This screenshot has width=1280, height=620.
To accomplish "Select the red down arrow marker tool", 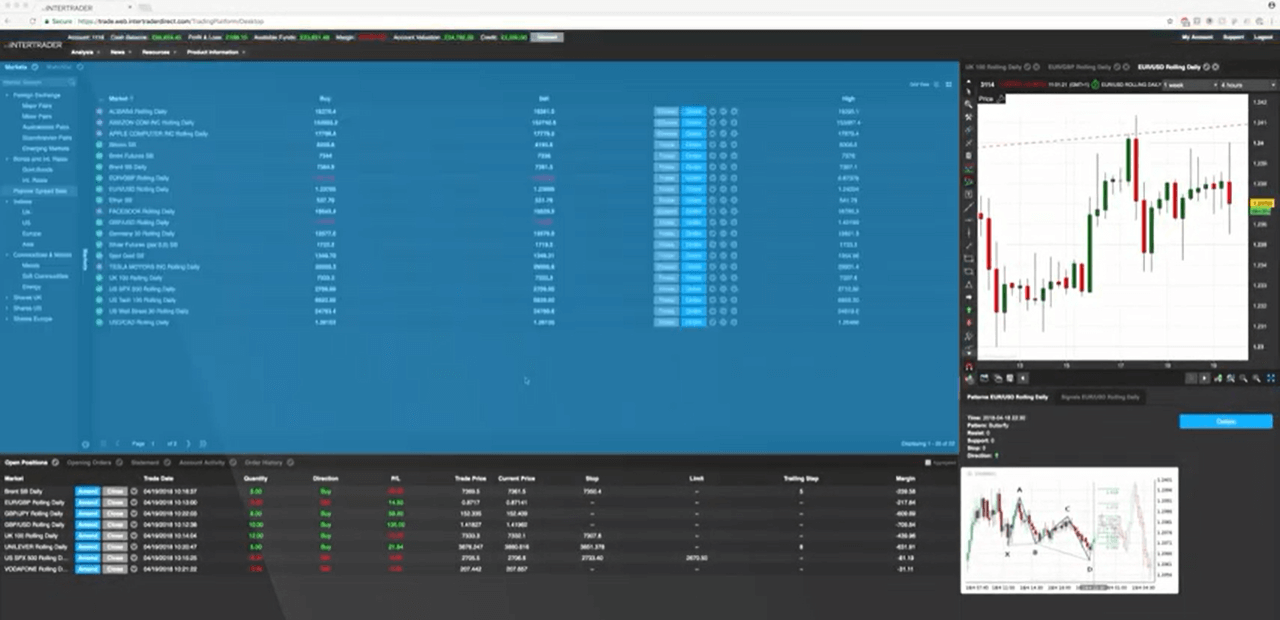I will click(x=968, y=323).
